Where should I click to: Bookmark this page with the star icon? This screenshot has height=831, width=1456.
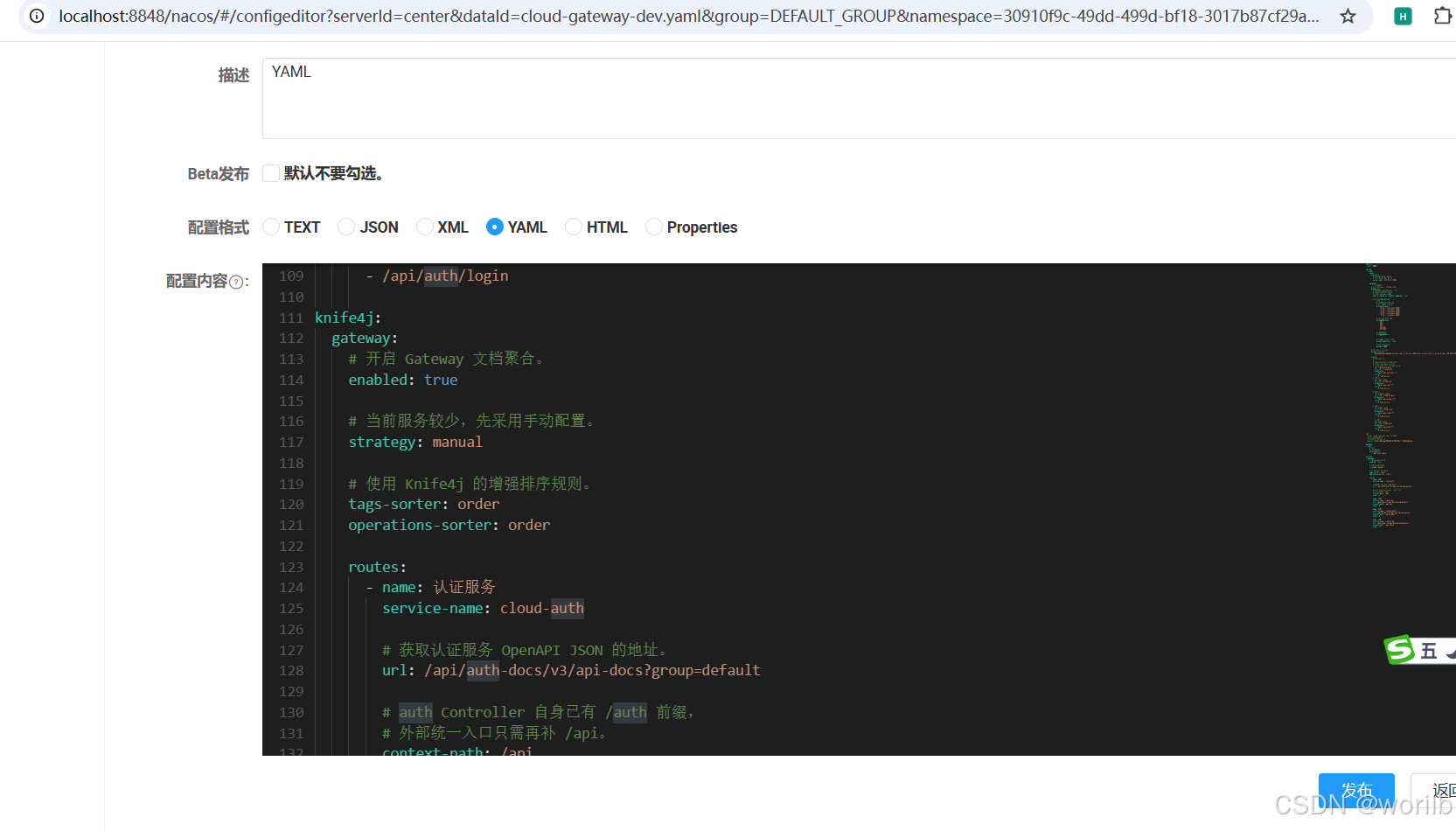click(x=1348, y=16)
